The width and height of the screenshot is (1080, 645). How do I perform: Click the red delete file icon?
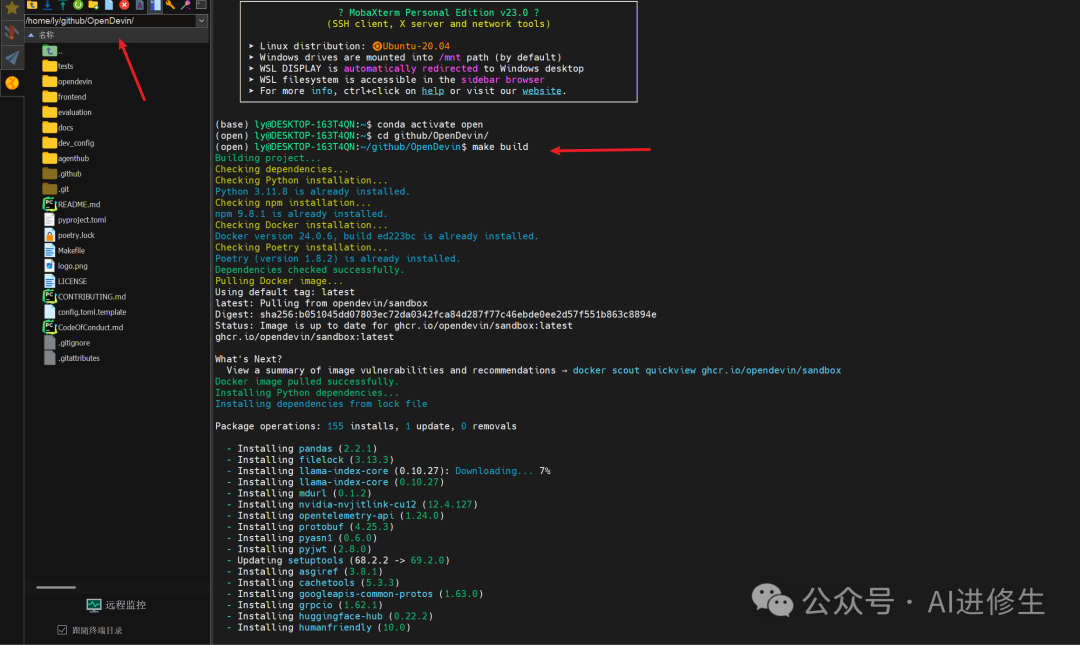pos(124,5)
